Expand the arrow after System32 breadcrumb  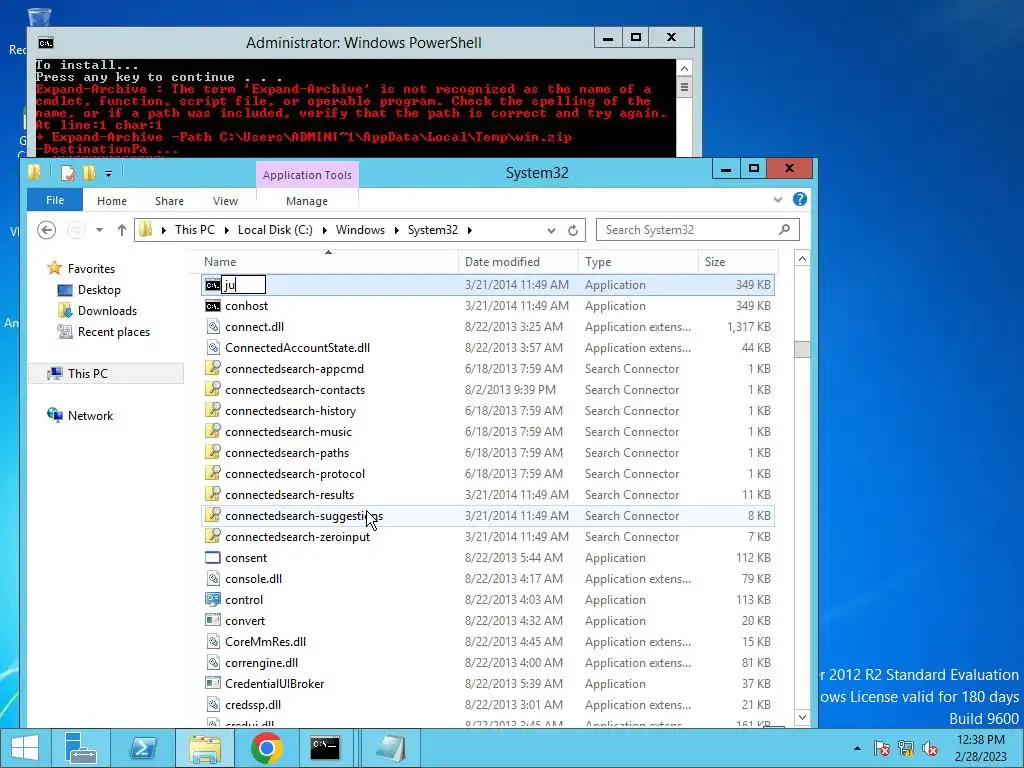[x=469, y=230]
